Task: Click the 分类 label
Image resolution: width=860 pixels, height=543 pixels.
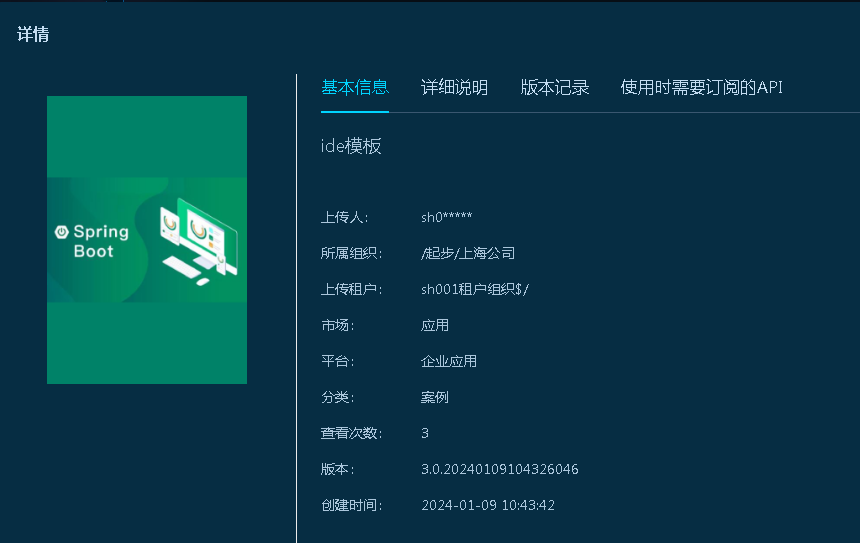Action: [337, 398]
